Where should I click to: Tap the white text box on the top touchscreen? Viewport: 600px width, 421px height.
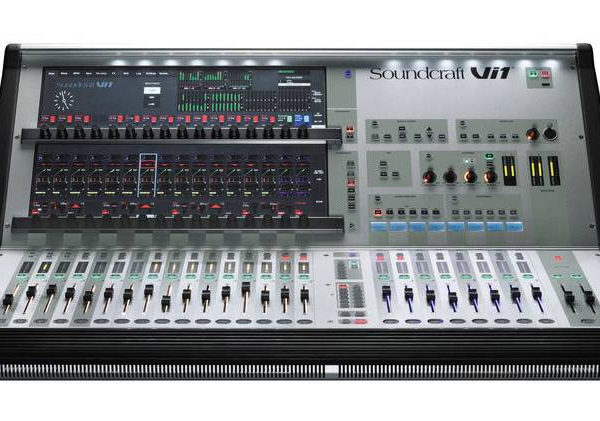click(x=152, y=91)
